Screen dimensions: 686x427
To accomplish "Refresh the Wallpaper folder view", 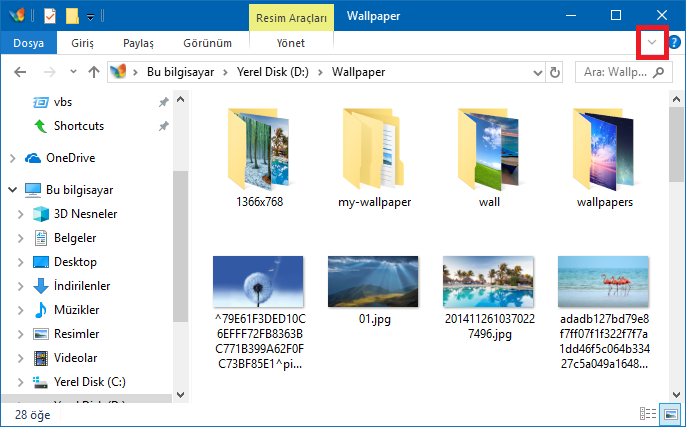I will pos(554,72).
